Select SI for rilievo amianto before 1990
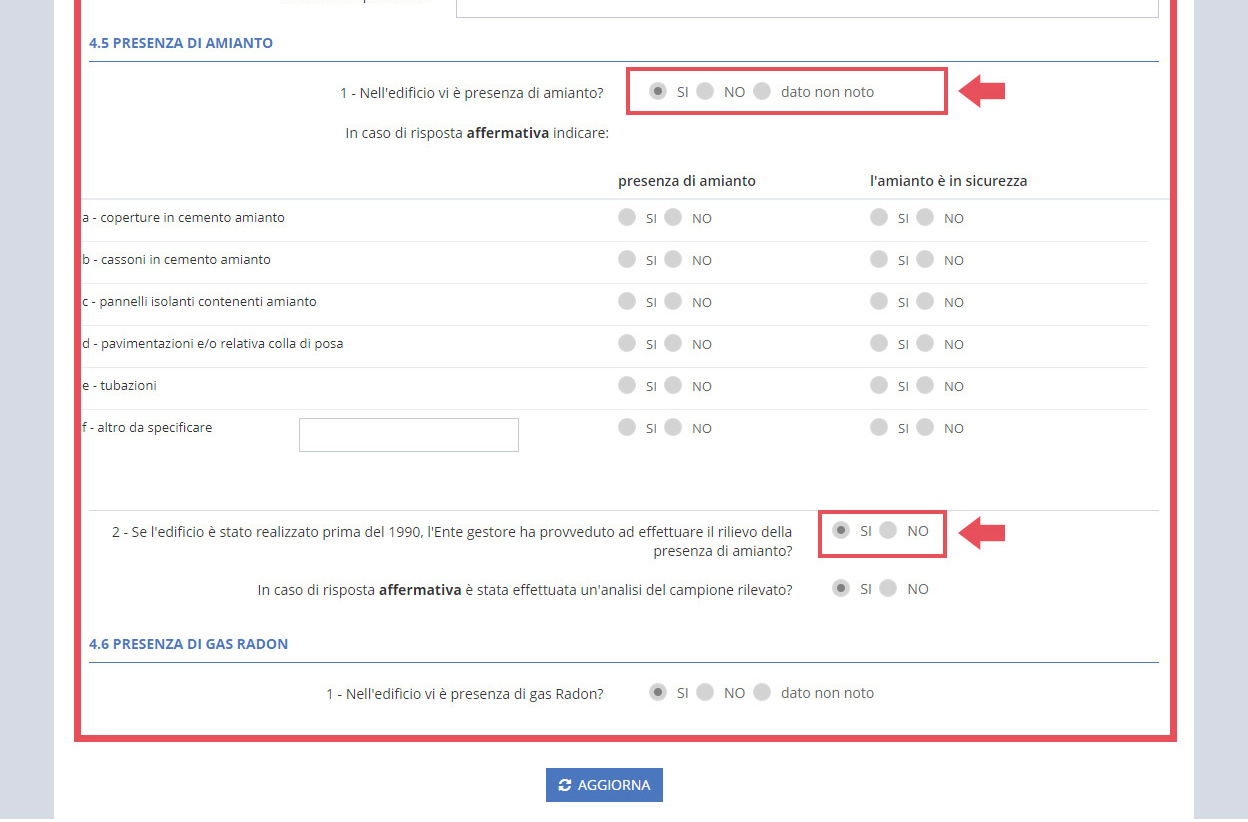 840,531
